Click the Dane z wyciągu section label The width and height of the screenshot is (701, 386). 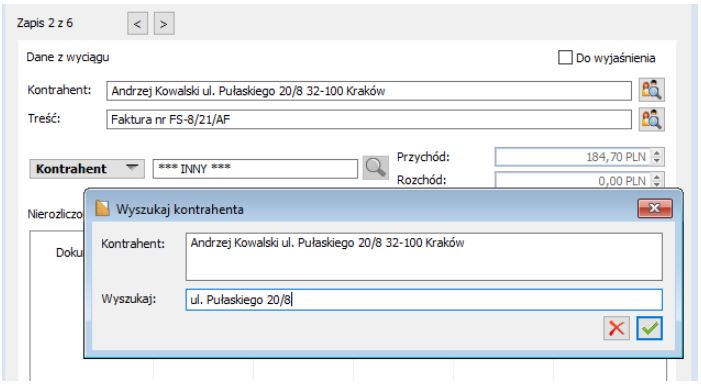point(68,57)
